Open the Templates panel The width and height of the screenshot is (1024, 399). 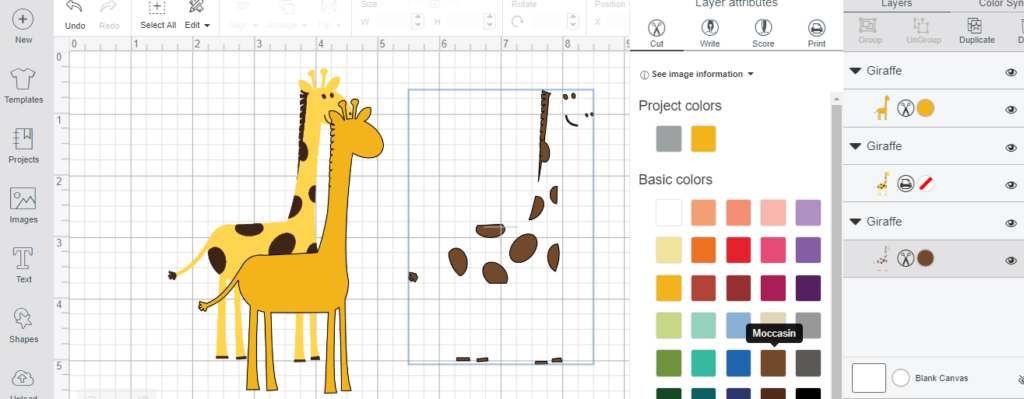coord(24,86)
